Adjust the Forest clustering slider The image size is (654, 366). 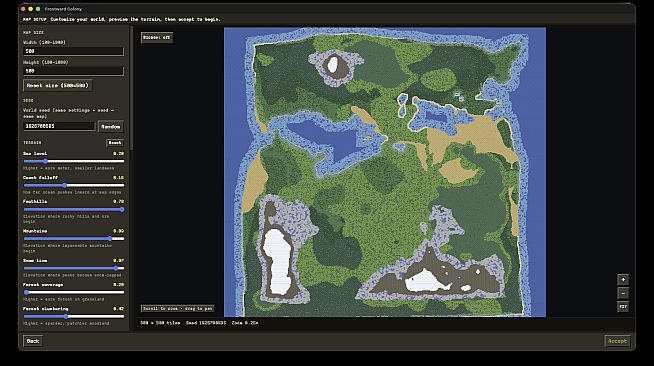73,316
